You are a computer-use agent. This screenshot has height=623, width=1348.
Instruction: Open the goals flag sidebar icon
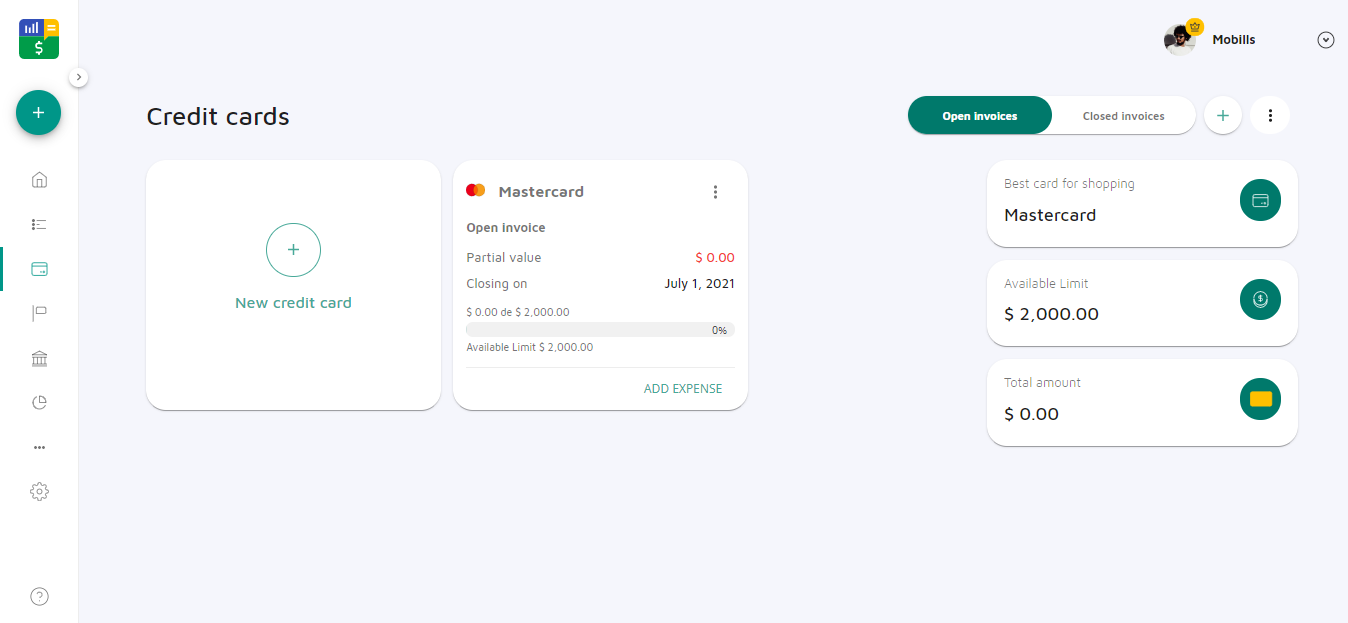point(39,314)
